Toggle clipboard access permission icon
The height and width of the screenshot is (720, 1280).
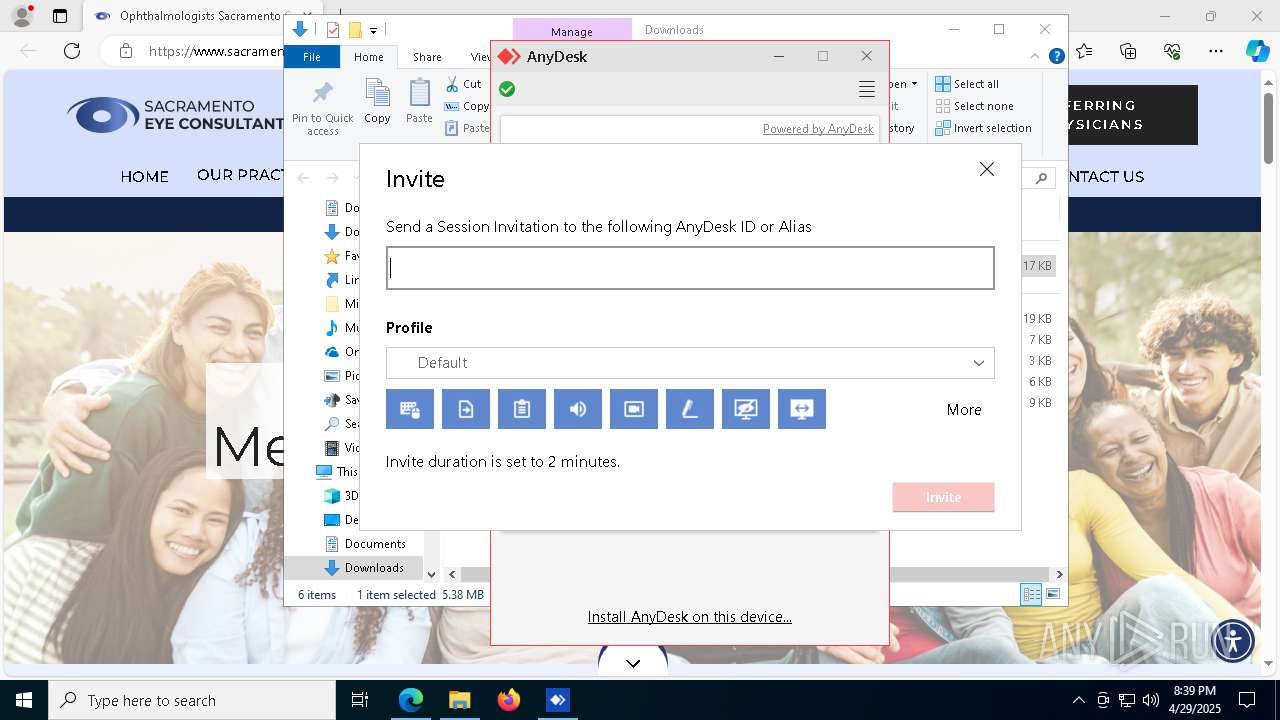[522, 409]
